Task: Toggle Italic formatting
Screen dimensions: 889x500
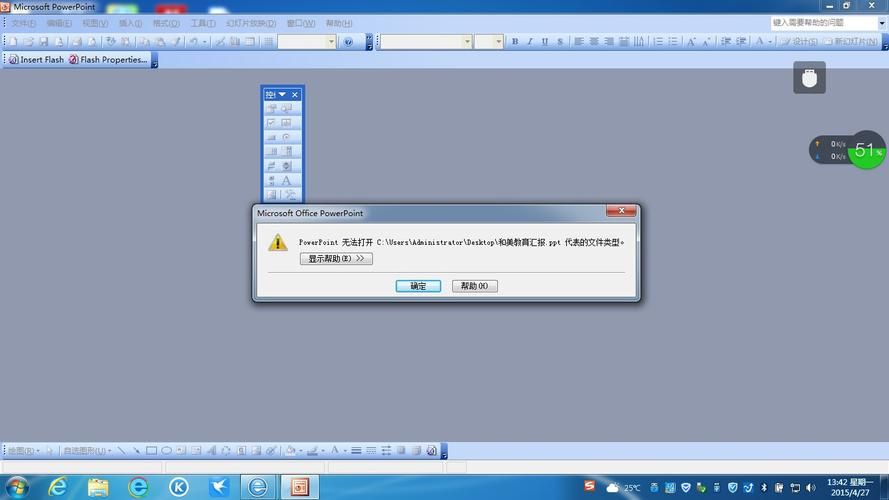Action: pyautogui.click(x=530, y=41)
